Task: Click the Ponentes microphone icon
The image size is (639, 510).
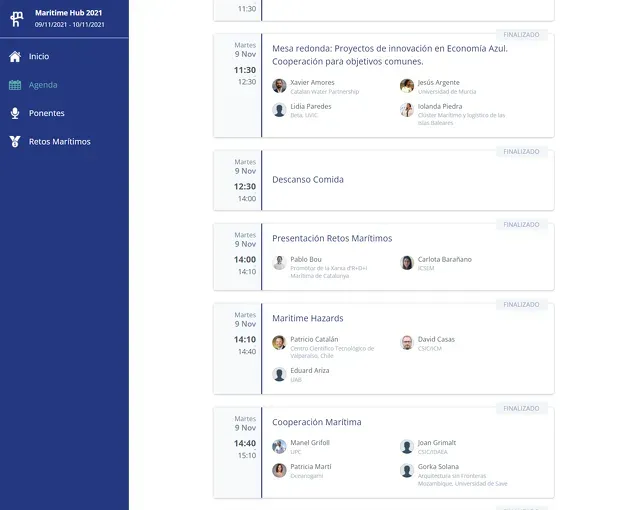Action: click(x=15, y=113)
